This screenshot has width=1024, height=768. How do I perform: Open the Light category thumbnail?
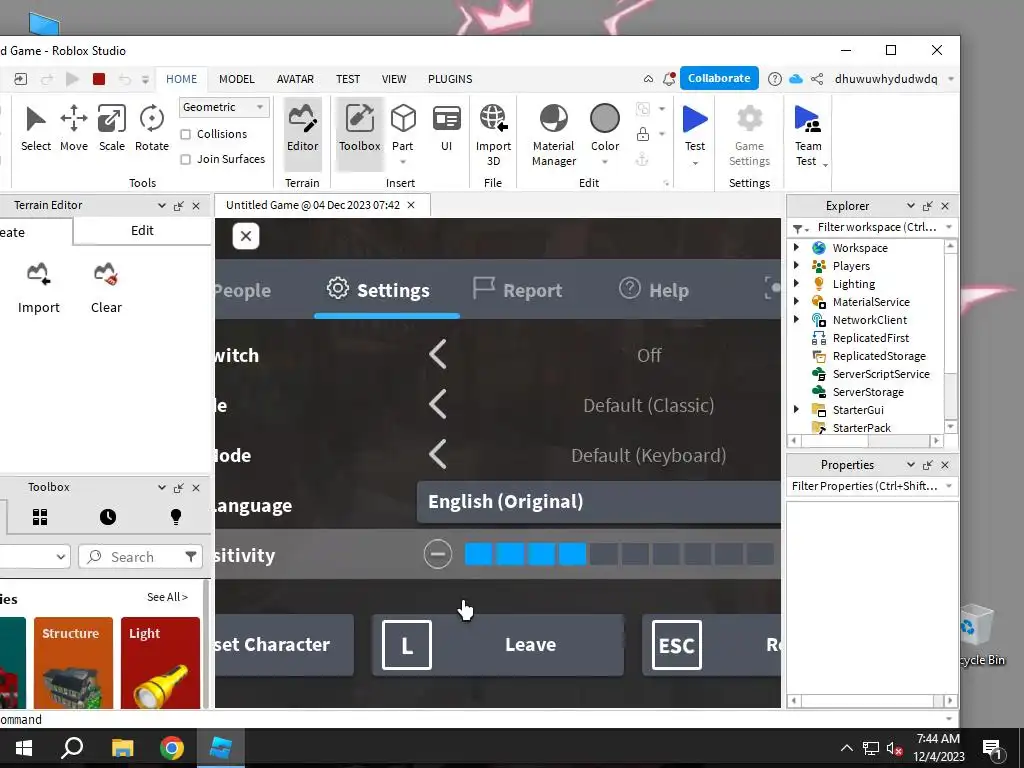click(160, 663)
